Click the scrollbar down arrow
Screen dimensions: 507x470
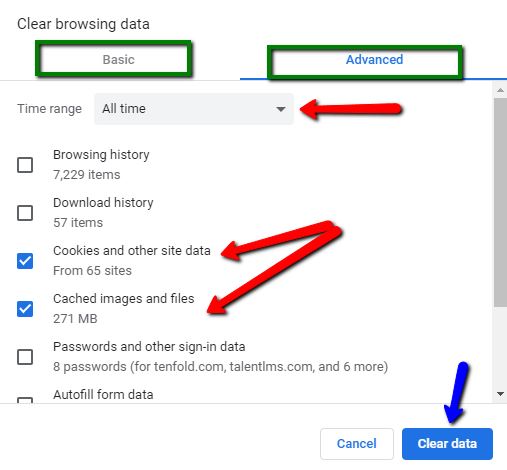[x=500, y=394]
